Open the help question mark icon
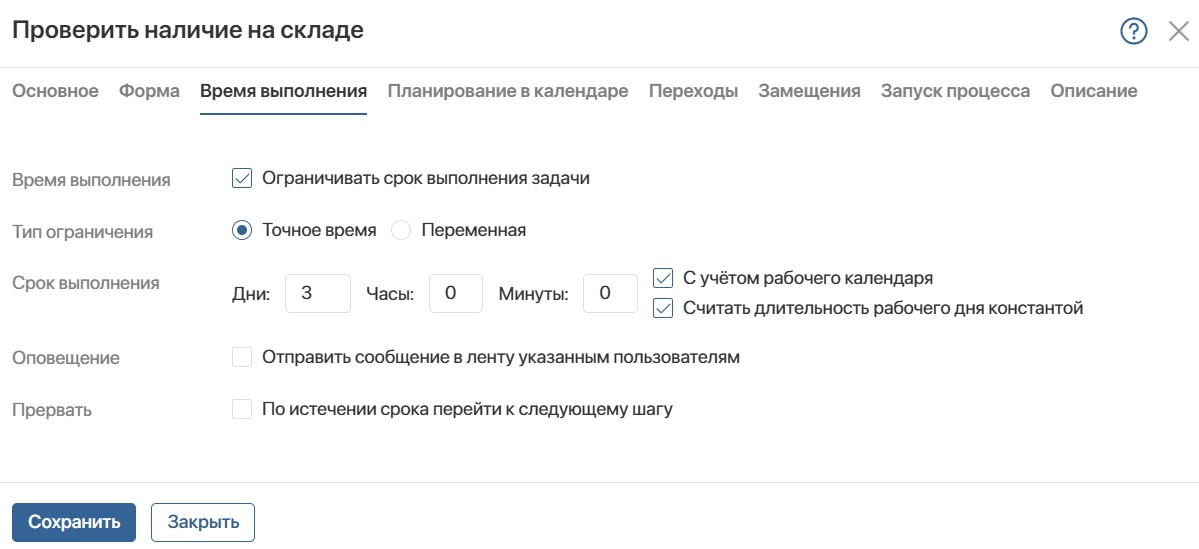Image resolution: width=1199 pixels, height=549 pixels. [1133, 31]
